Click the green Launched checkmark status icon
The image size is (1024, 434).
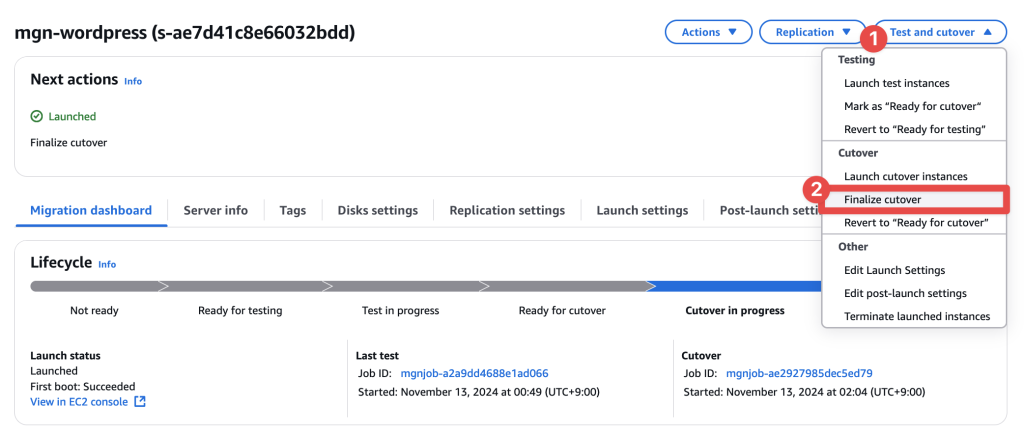click(37, 117)
